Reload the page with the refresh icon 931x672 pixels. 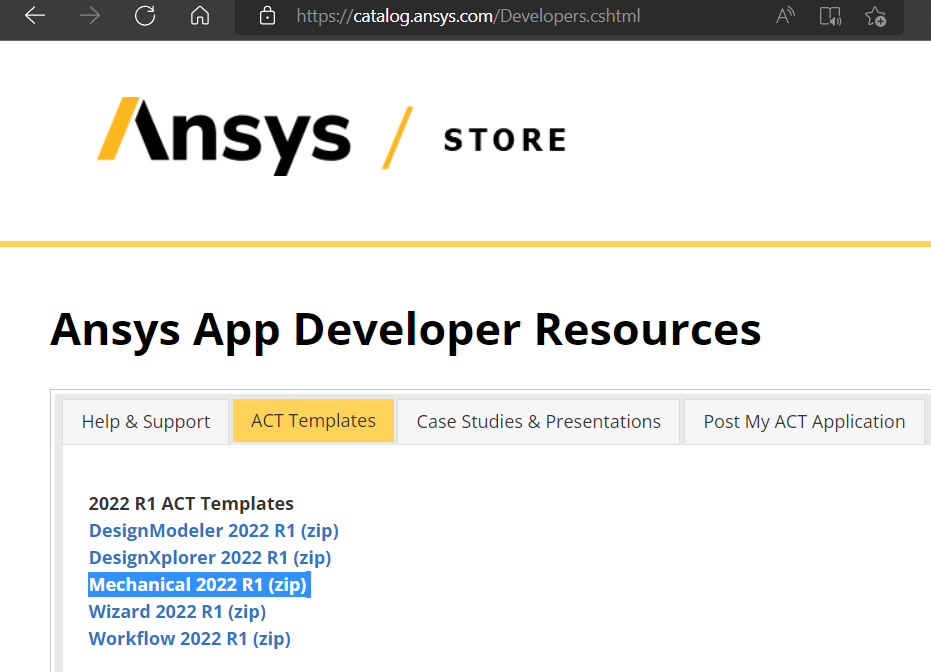click(145, 15)
